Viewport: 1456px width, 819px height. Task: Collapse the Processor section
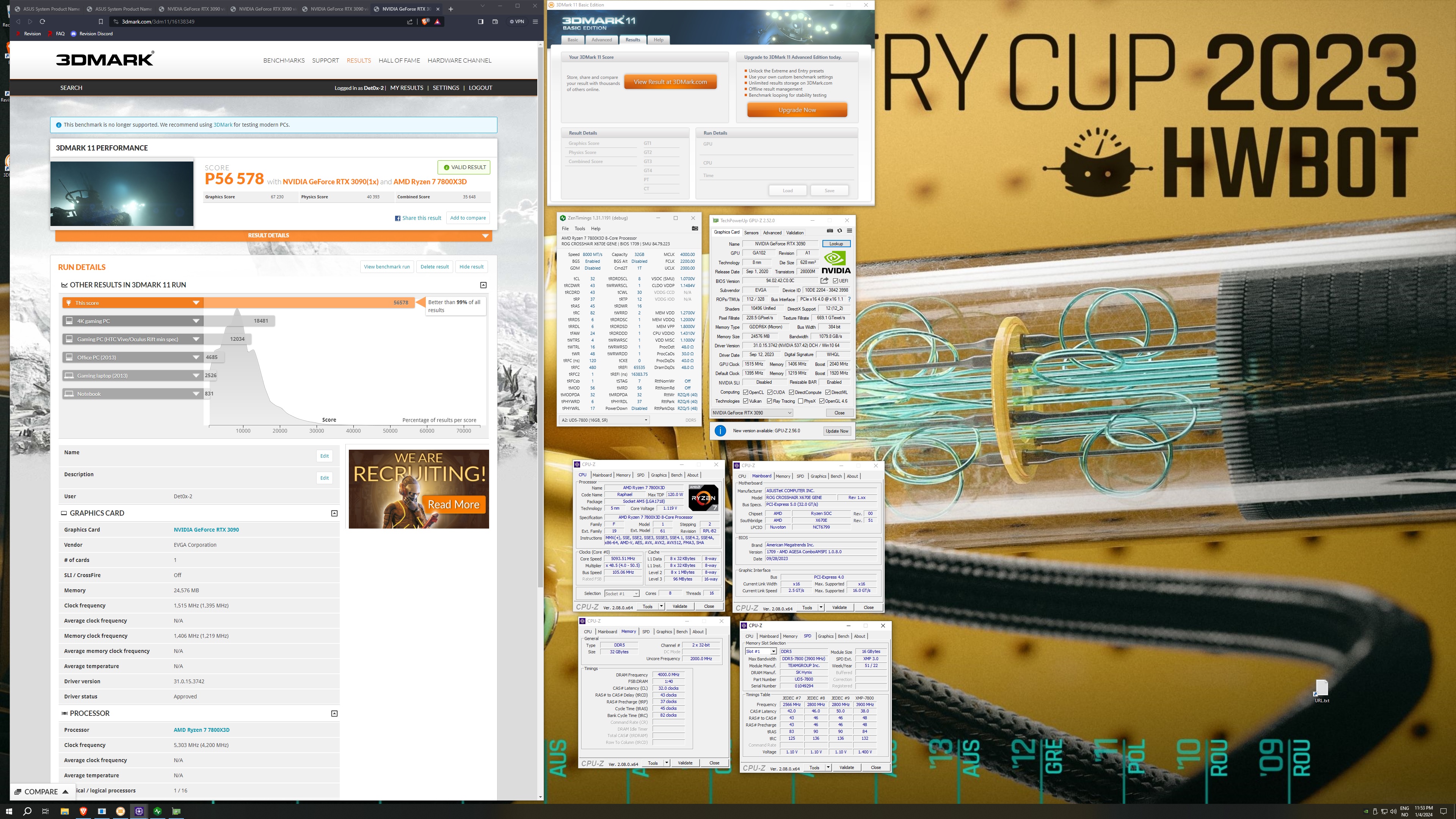point(334,713)
